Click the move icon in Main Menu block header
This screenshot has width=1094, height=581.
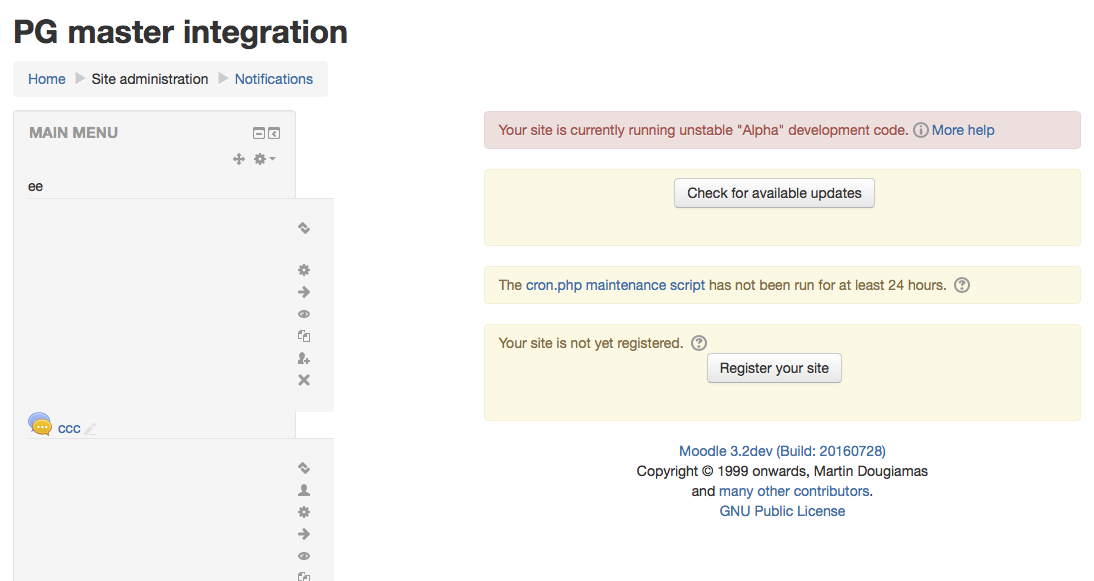click(239, 159)
